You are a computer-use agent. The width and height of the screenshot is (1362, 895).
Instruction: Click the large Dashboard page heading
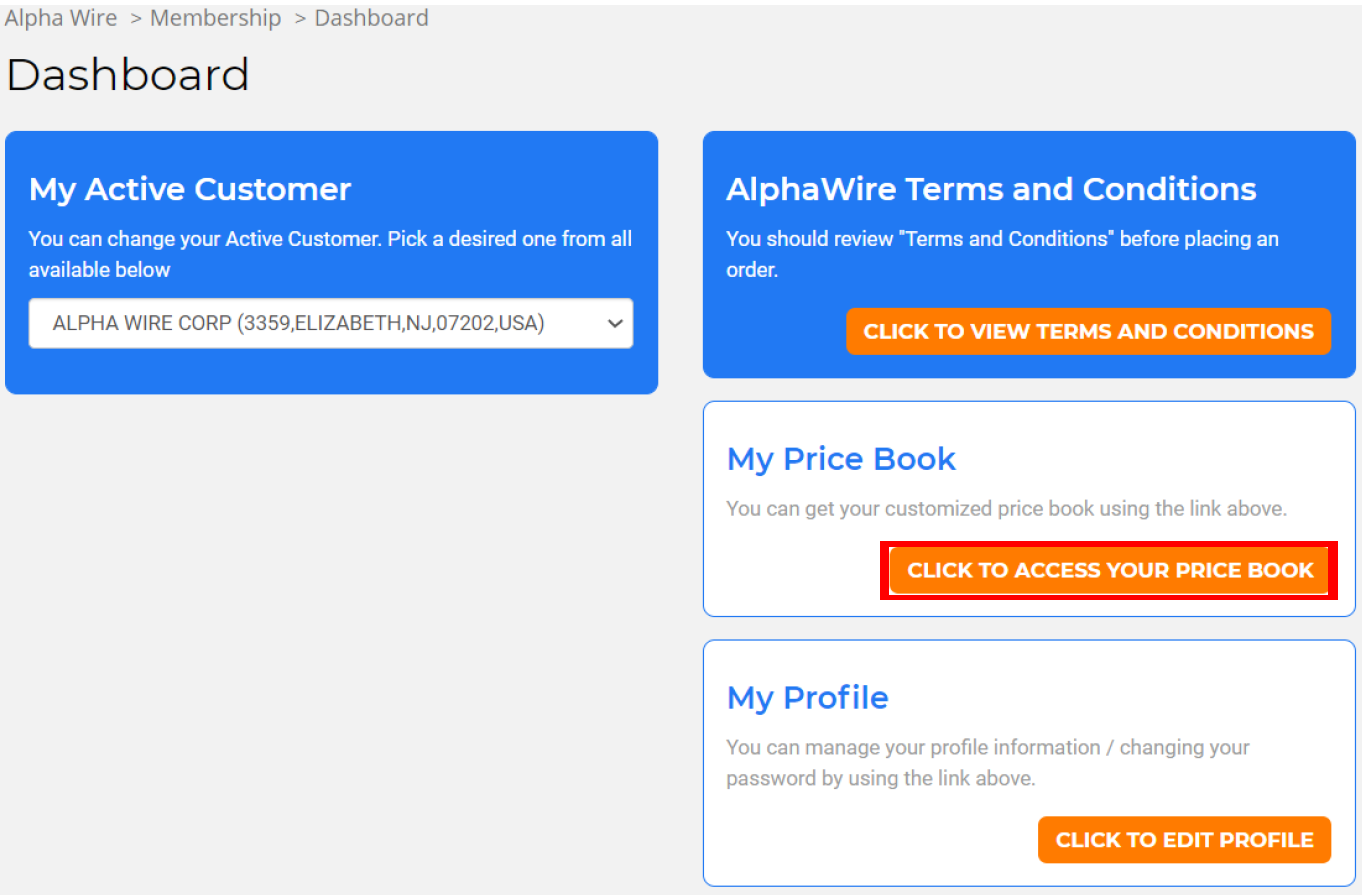(x=128, y=75)
